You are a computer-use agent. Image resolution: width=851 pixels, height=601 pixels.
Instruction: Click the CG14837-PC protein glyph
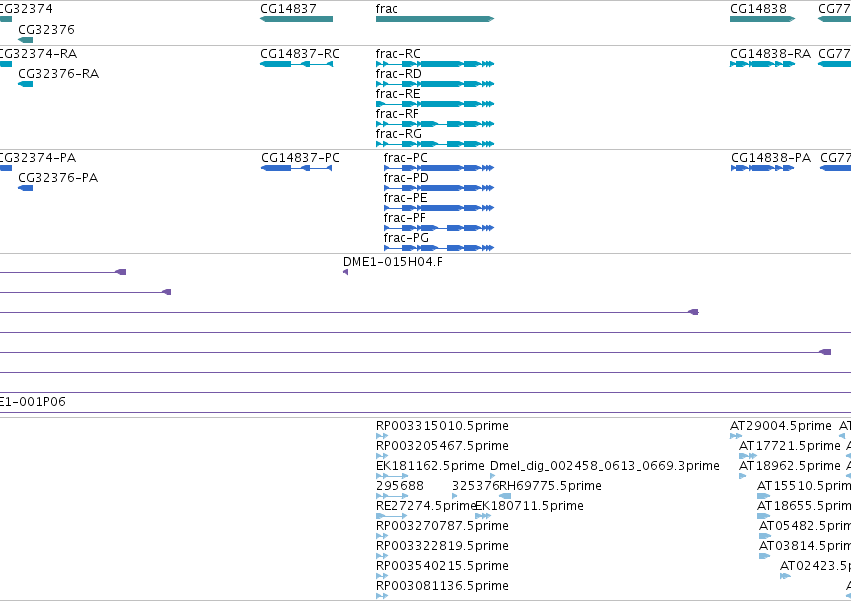click(x=296, y=168)
